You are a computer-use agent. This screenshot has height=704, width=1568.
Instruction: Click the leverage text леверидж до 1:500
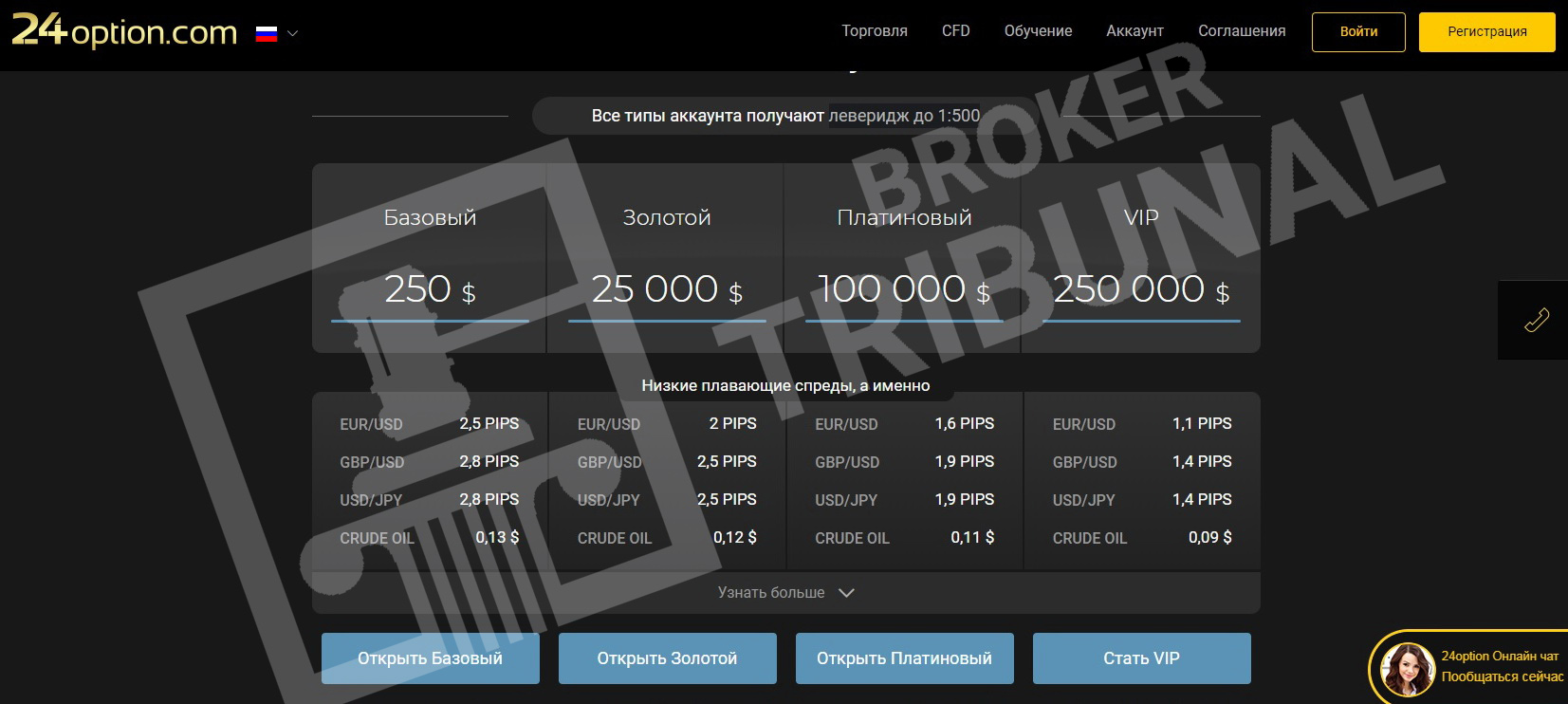coord(905,116)
